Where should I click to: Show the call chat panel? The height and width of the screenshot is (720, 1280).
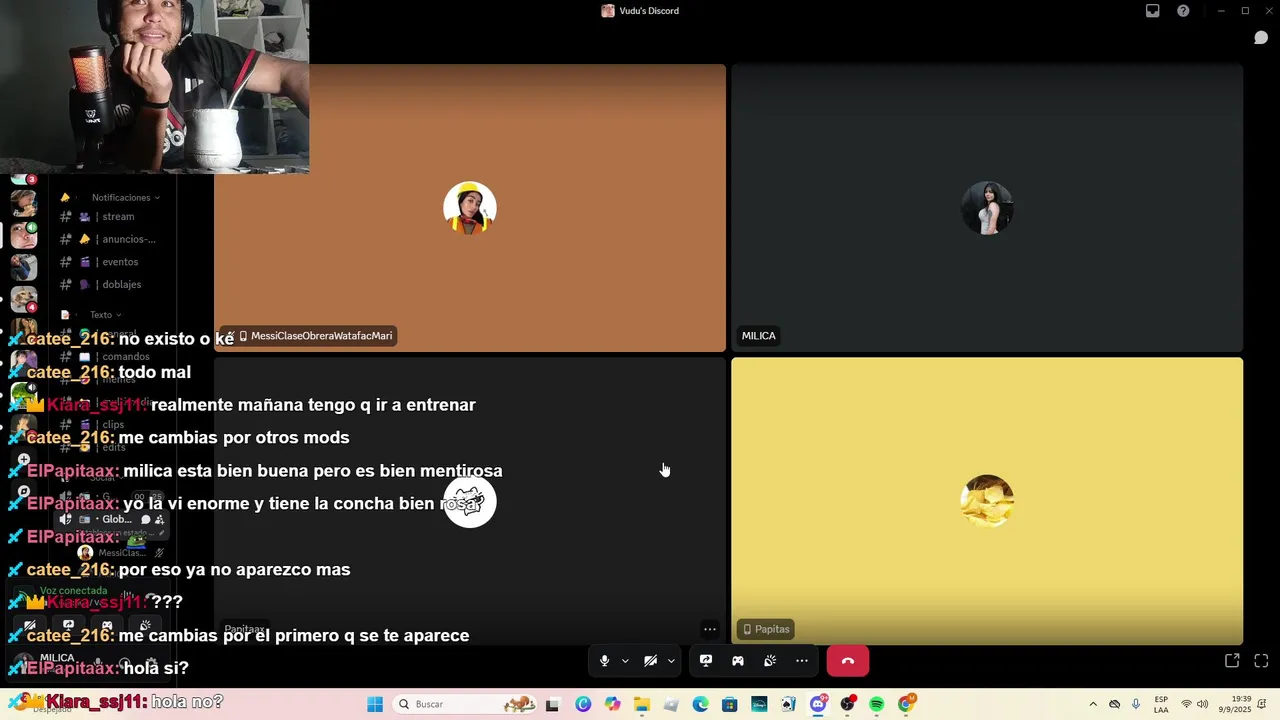coord(1261,38)
